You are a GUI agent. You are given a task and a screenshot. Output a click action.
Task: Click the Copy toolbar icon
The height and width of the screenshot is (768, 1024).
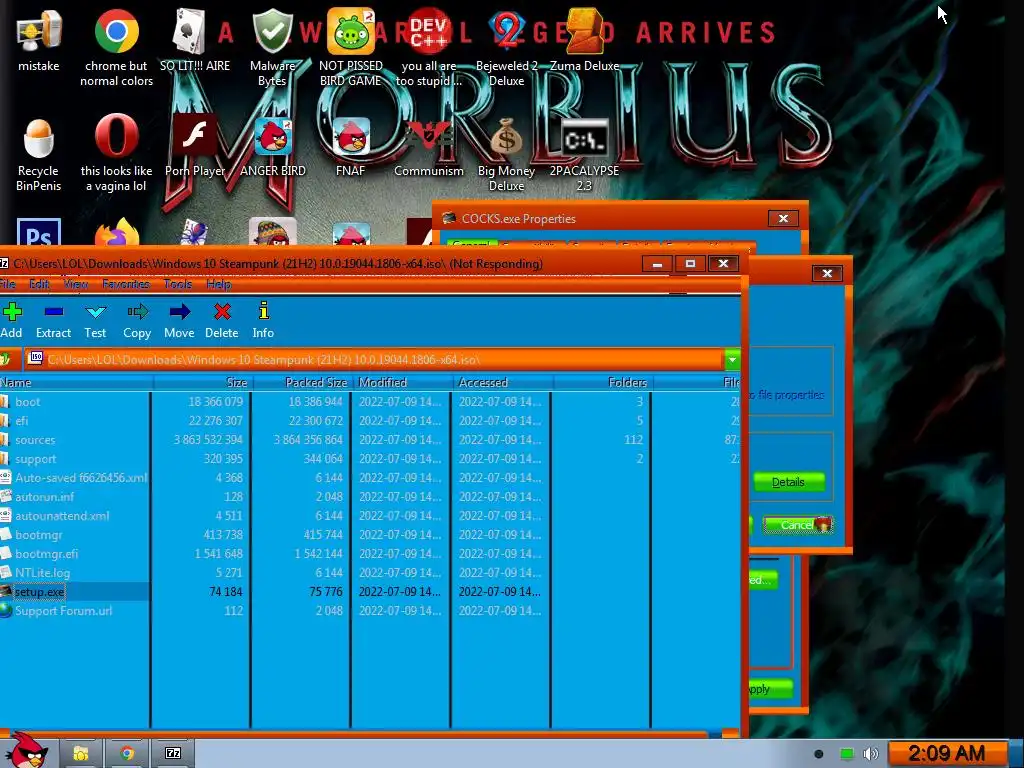(x=137, y=321)
